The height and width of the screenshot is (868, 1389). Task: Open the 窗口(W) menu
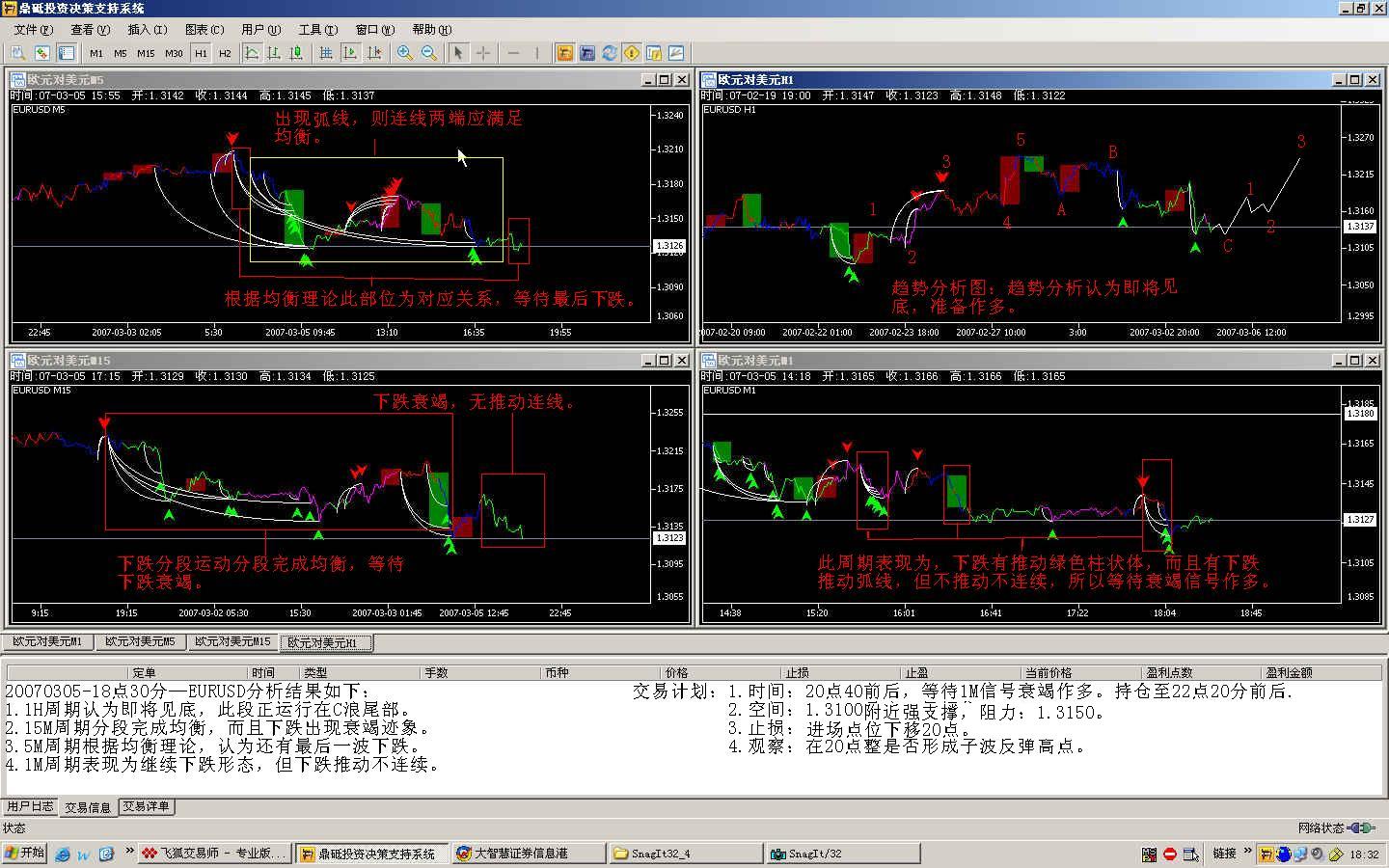tap(374, 30)
